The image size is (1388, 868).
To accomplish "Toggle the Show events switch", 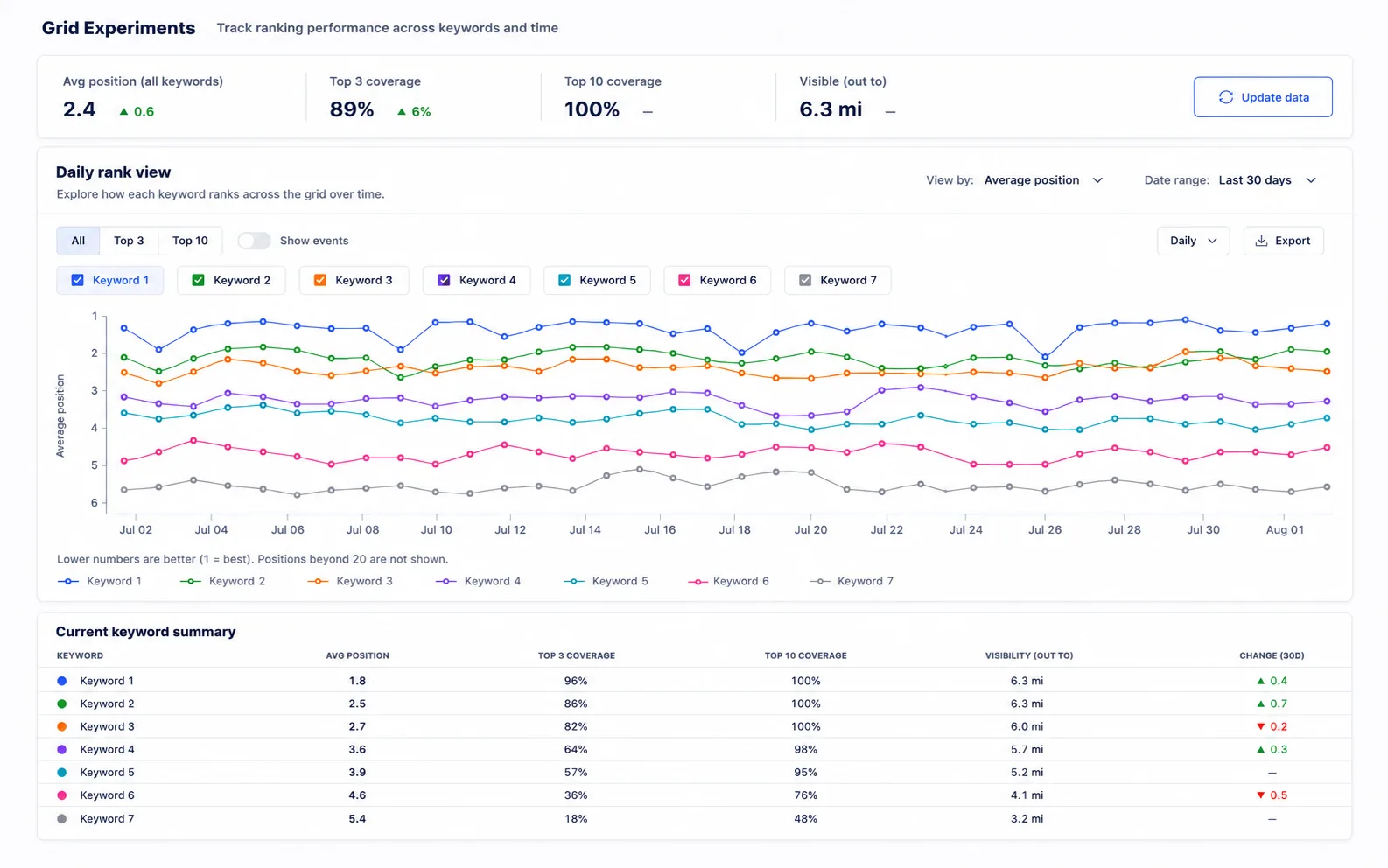I will 254,241.
